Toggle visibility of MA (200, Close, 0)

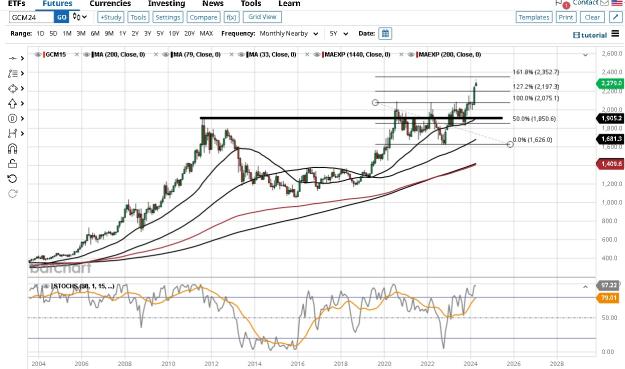click(x=86, y=55)
